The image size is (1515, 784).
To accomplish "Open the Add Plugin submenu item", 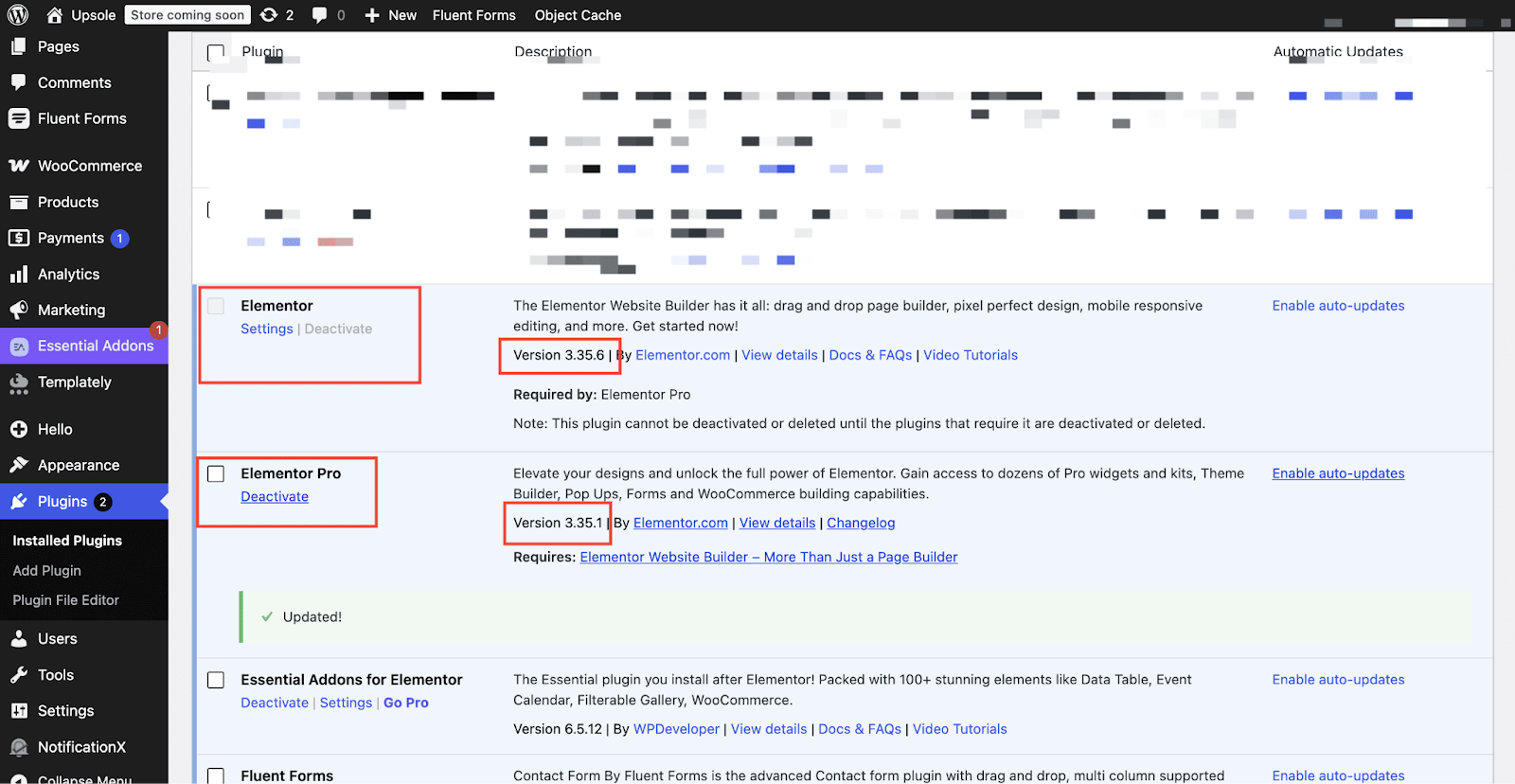I will pyautogui.click(x=47, y=571).
